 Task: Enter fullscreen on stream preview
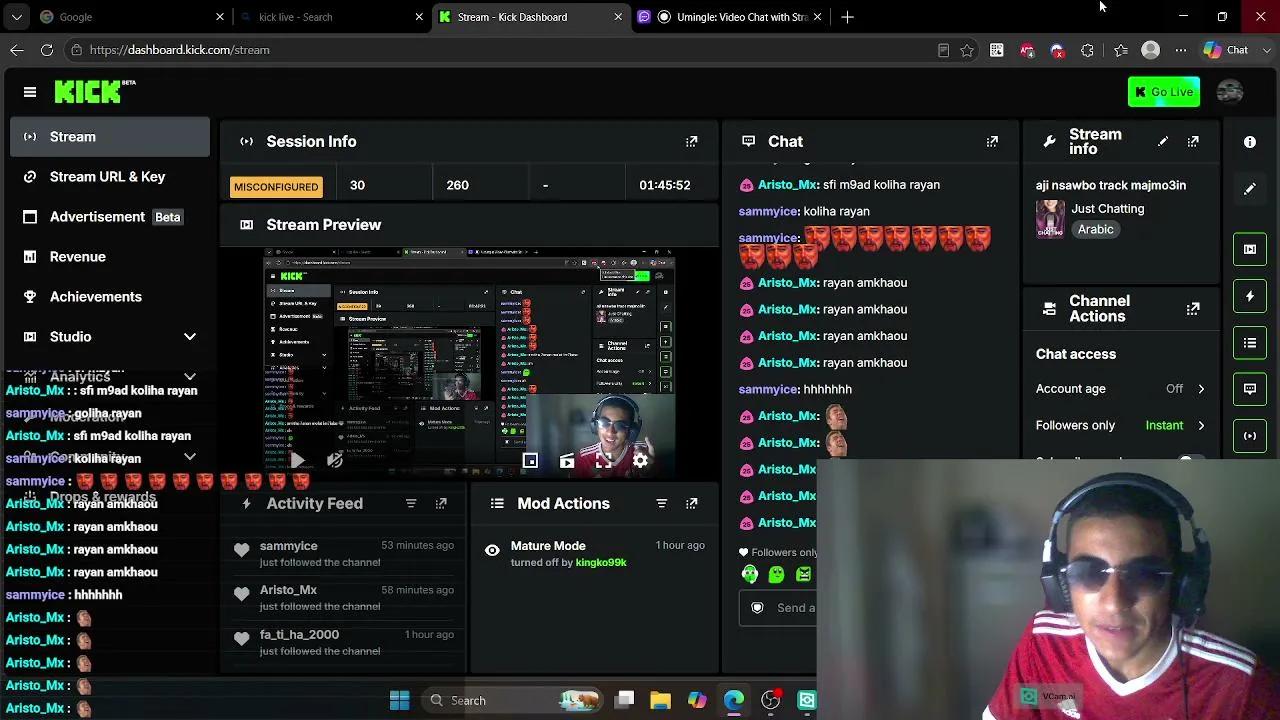click(604, 461)
